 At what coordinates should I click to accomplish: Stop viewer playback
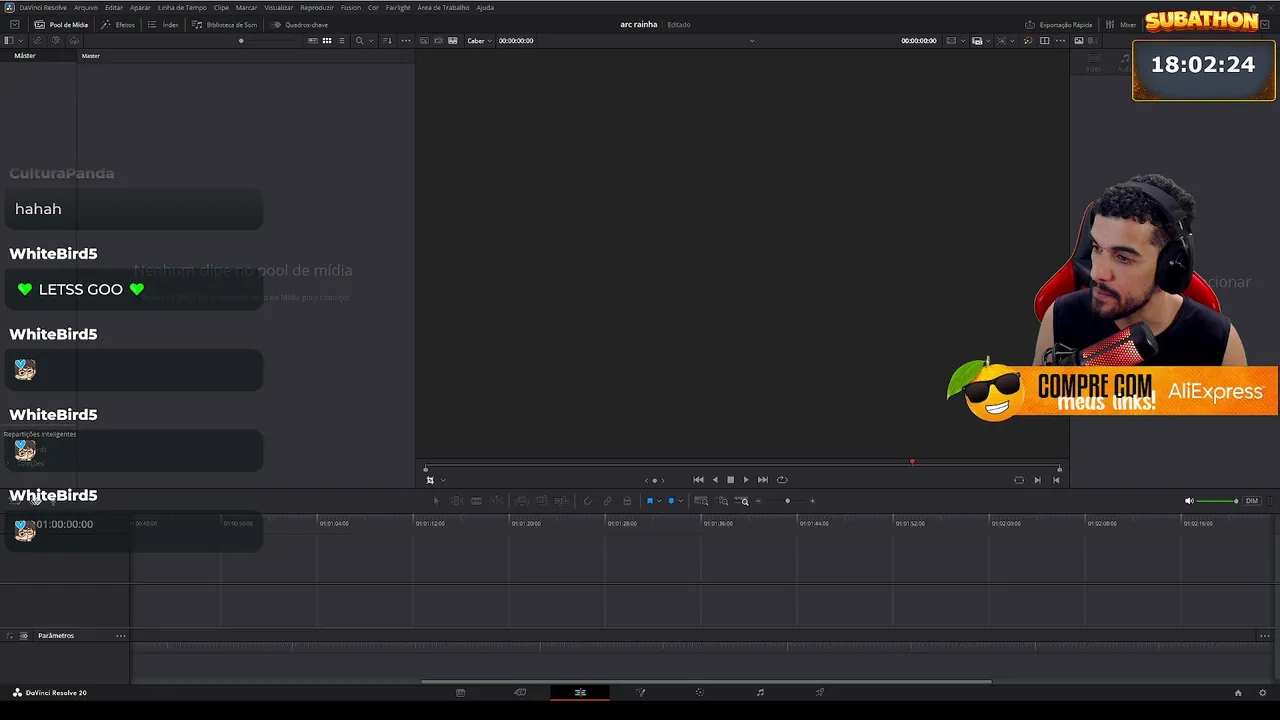[730, 480]
